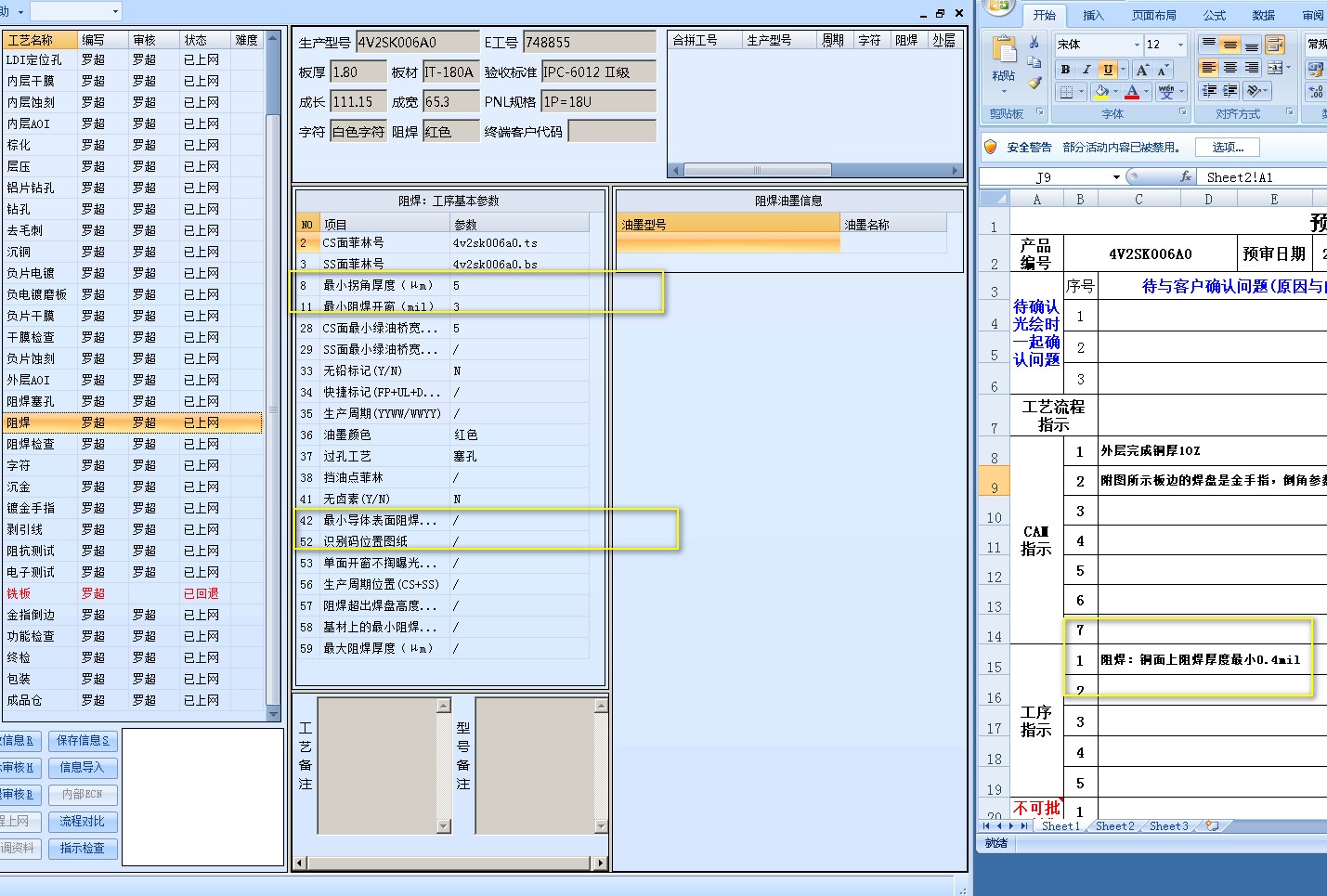Click the phonetic guide wén icon
1327x896 pixels.
(1166, 92)
